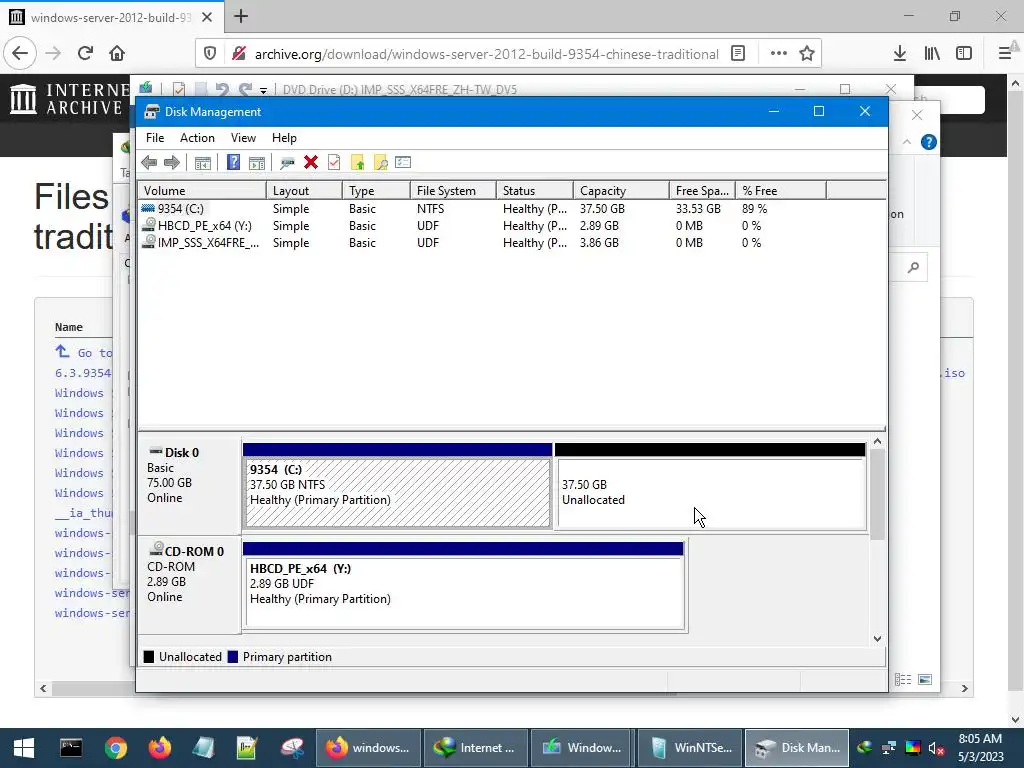Click the Back arrow in Disk Management toolbar

(x=149, y=163)
